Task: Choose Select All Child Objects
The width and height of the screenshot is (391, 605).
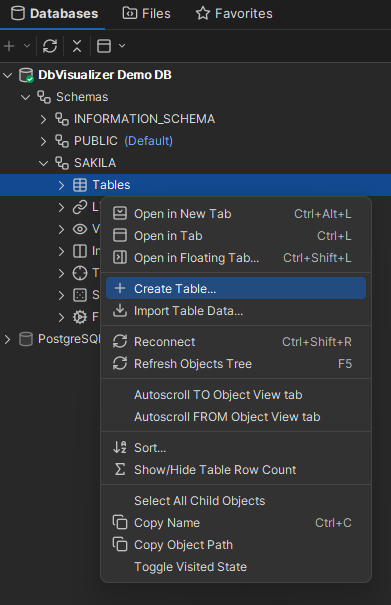Action: 236,501
